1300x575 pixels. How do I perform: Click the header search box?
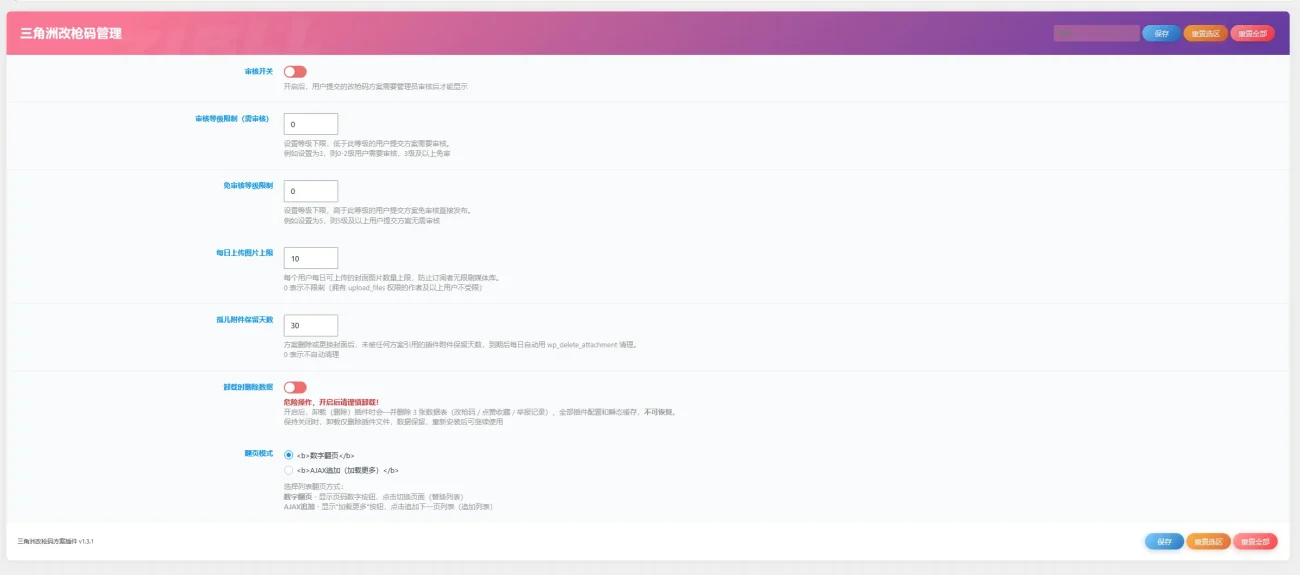coord(1096,33)
